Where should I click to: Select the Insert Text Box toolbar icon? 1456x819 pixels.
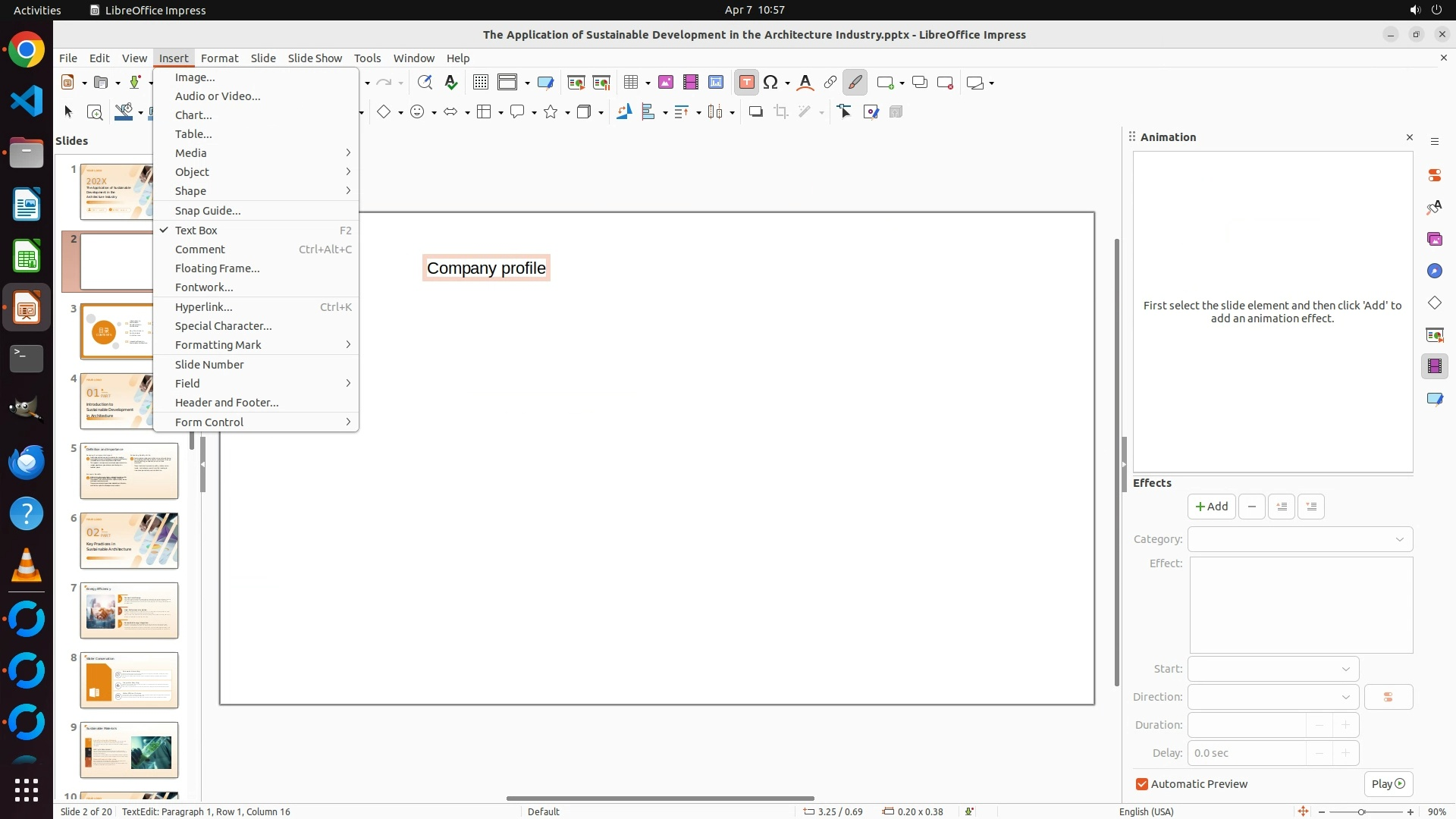pos(746,83)
